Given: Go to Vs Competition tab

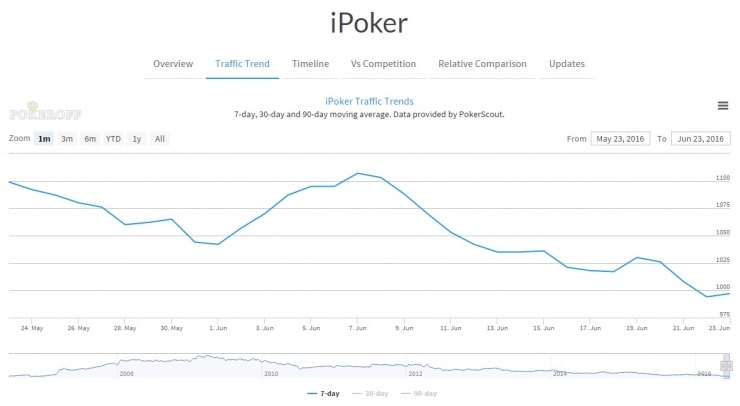Looking at the screenshot, I should [383, 64].
